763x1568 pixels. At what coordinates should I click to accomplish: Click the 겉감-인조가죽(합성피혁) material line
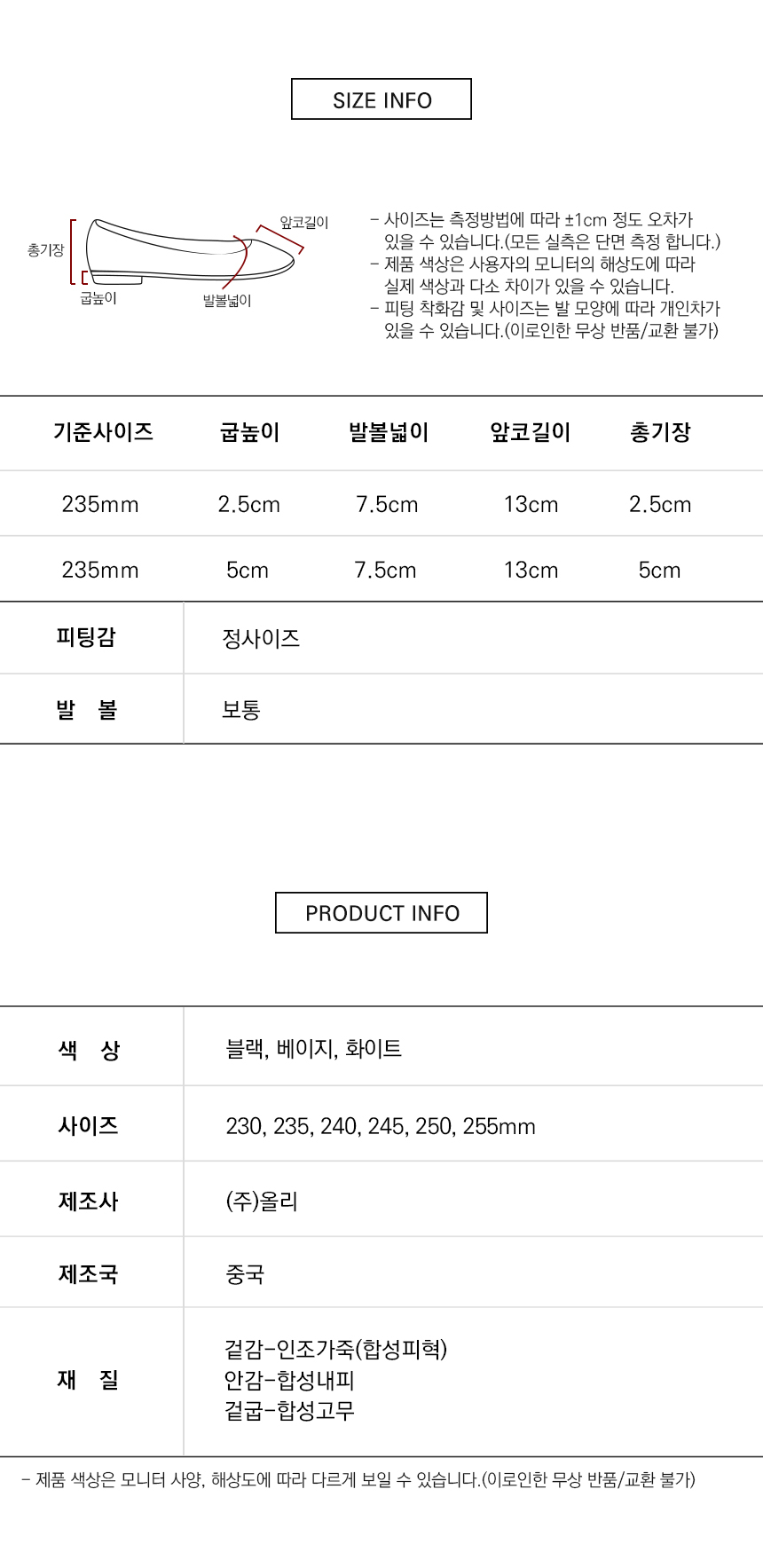pyautogui.click(x=335, y=1350)
